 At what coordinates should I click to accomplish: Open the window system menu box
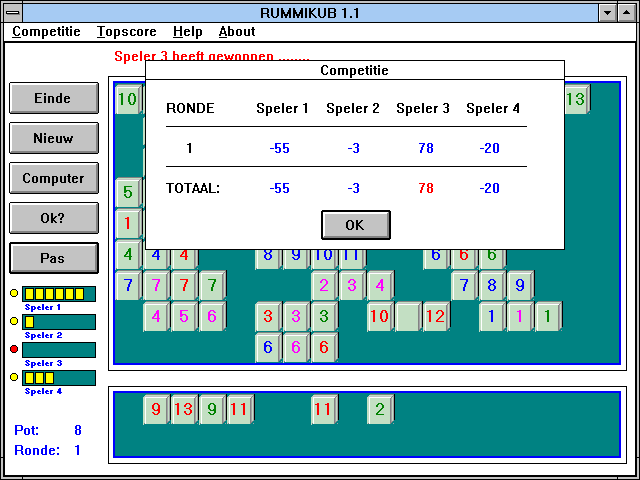(13, 13)
